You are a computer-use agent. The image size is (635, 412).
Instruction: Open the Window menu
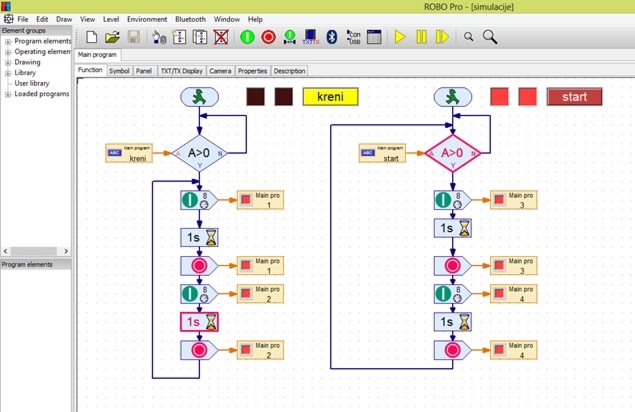tap(226, 19)
